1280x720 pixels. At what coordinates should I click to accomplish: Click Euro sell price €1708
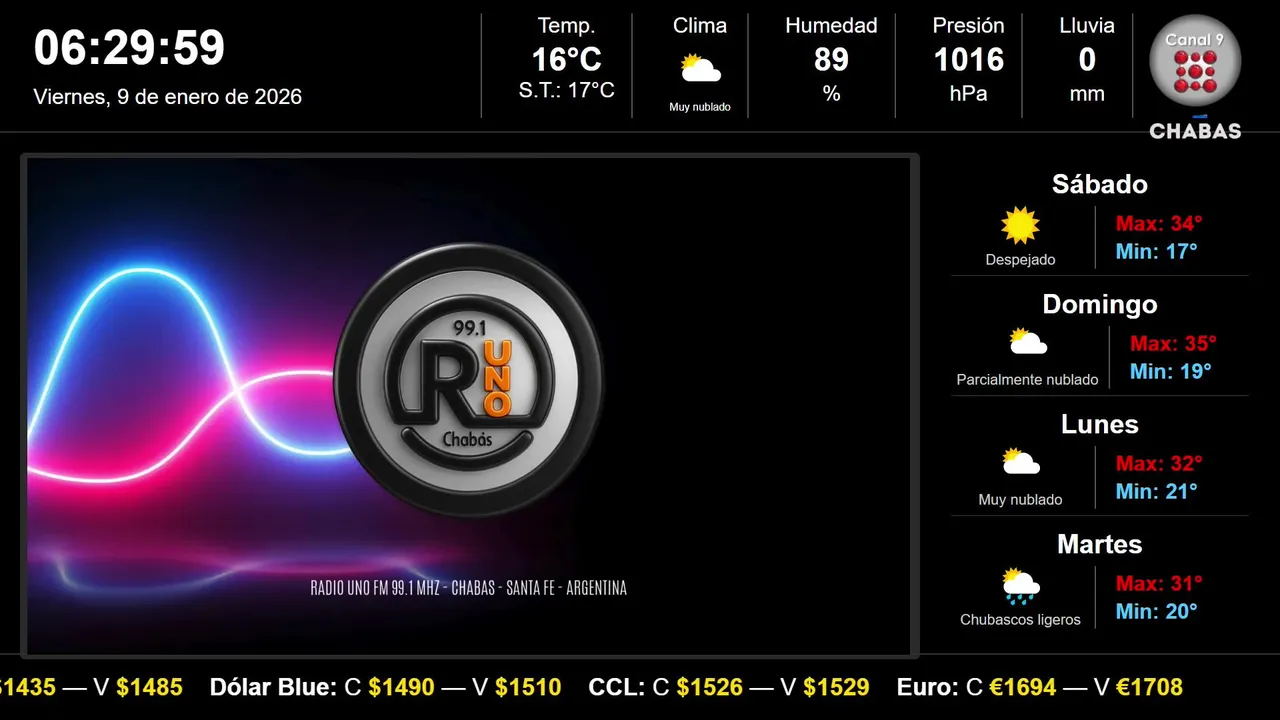pyautogui.click(x=1149, y=687)
